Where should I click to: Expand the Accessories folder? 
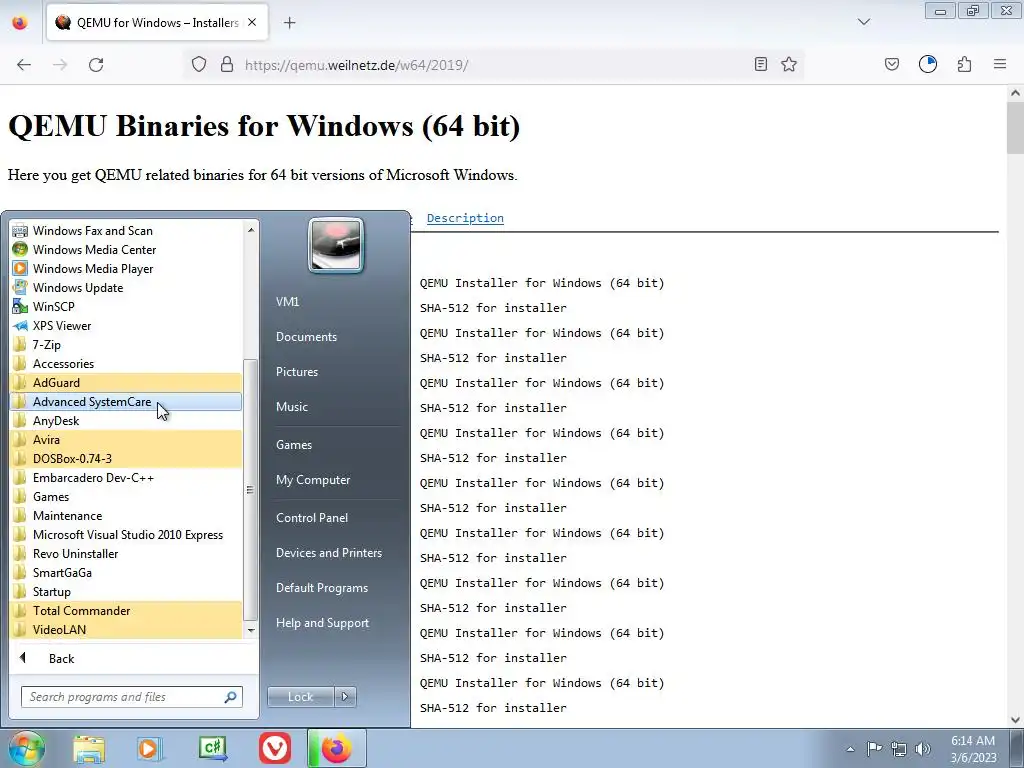pos(126,364)
